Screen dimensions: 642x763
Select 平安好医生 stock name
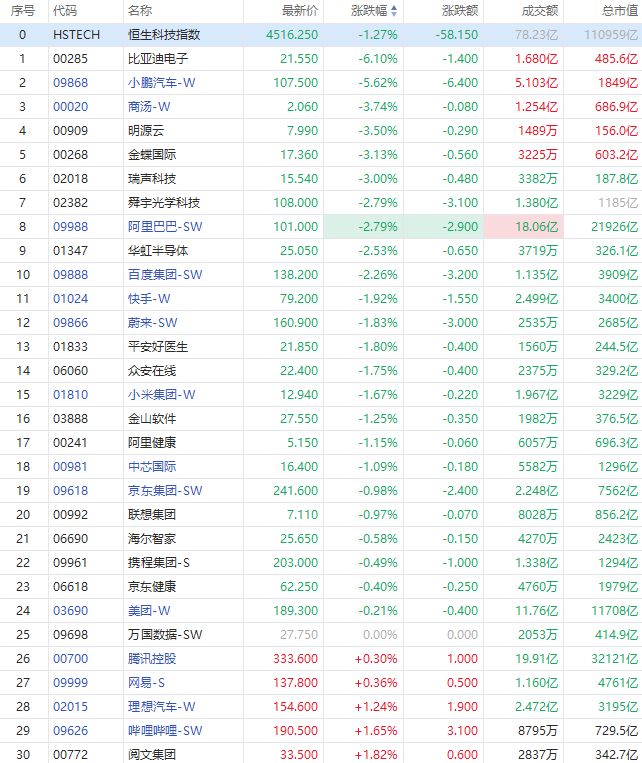158,347
